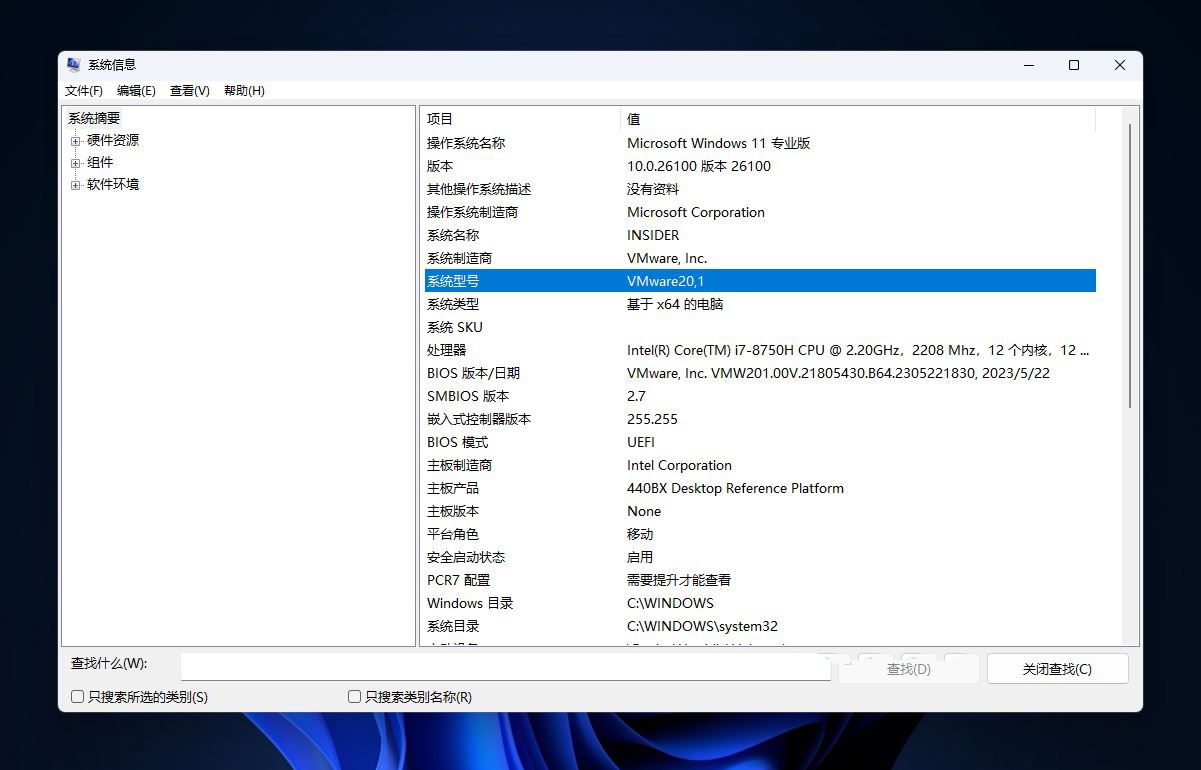This screenshot has width=1201, height=770.
Task: Click the 系统信息 icon in the title bar
Action: coord(73,64)
